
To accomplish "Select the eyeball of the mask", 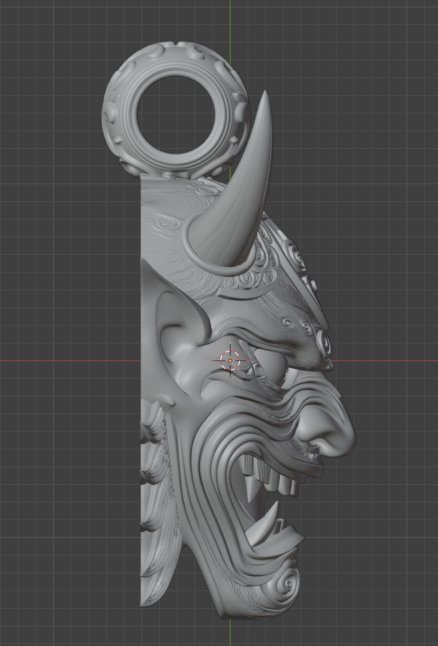I will pos(273,365).
